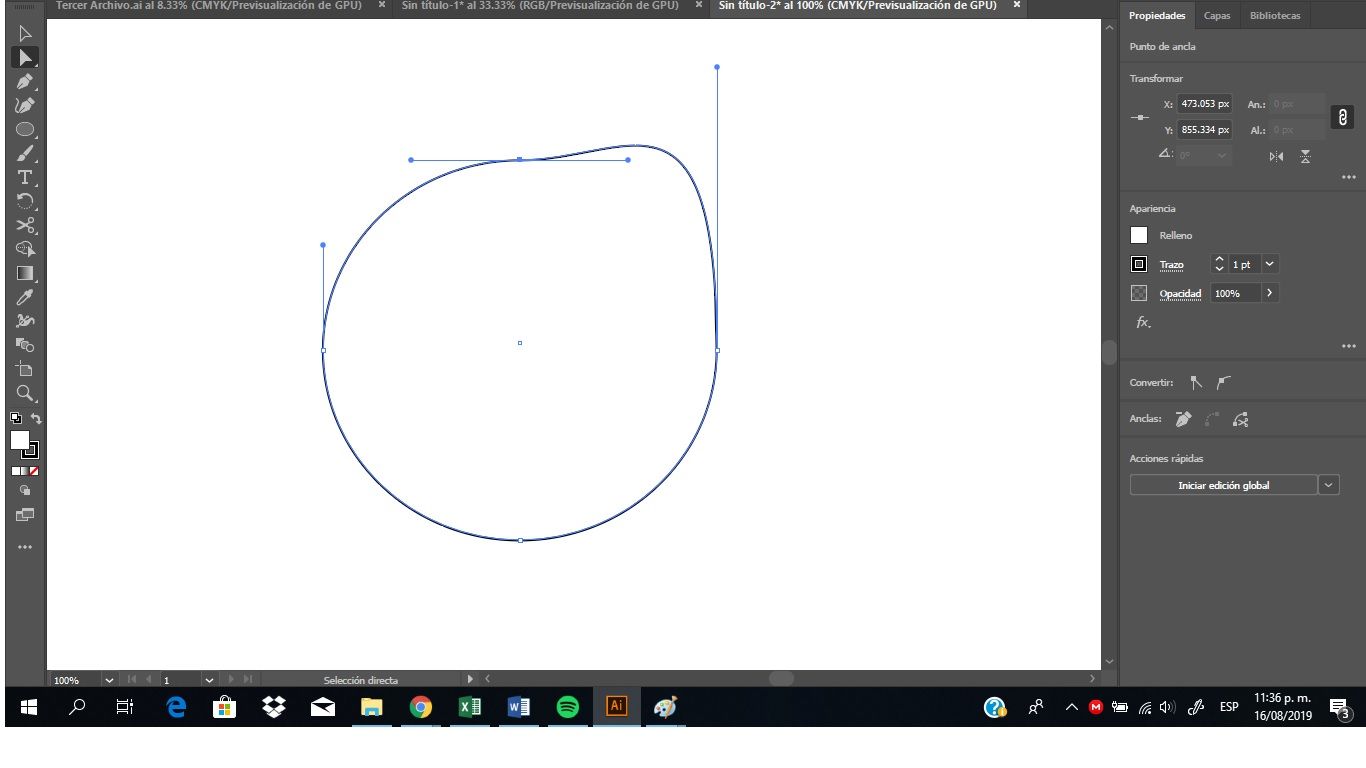Viewport: 1366px width, 768px height.
Task: Select the Artboard tool
Action: (25, 370)
